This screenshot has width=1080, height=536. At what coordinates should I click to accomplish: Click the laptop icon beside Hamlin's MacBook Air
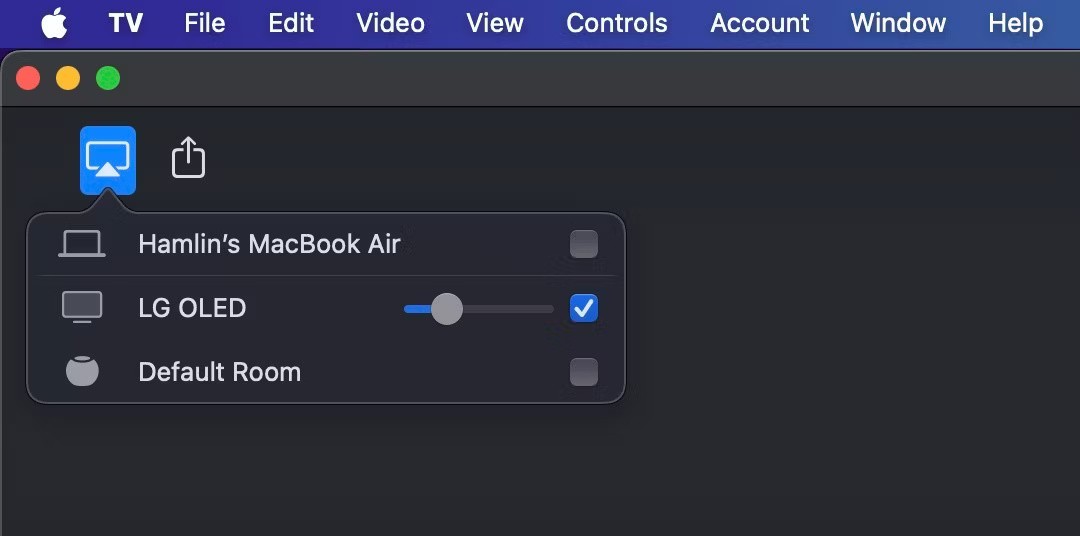pos(82,244)
